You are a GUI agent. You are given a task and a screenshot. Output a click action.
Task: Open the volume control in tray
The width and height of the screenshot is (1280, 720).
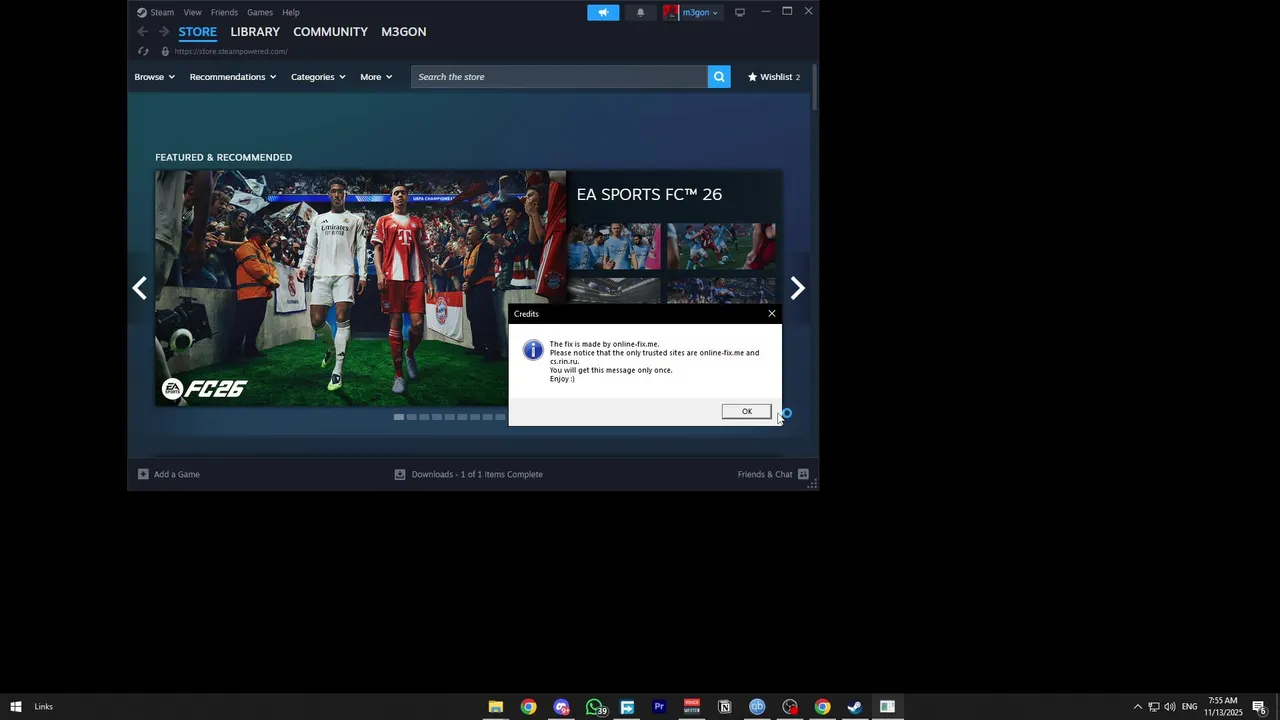pyautogui.click(x=1169, y=707)
